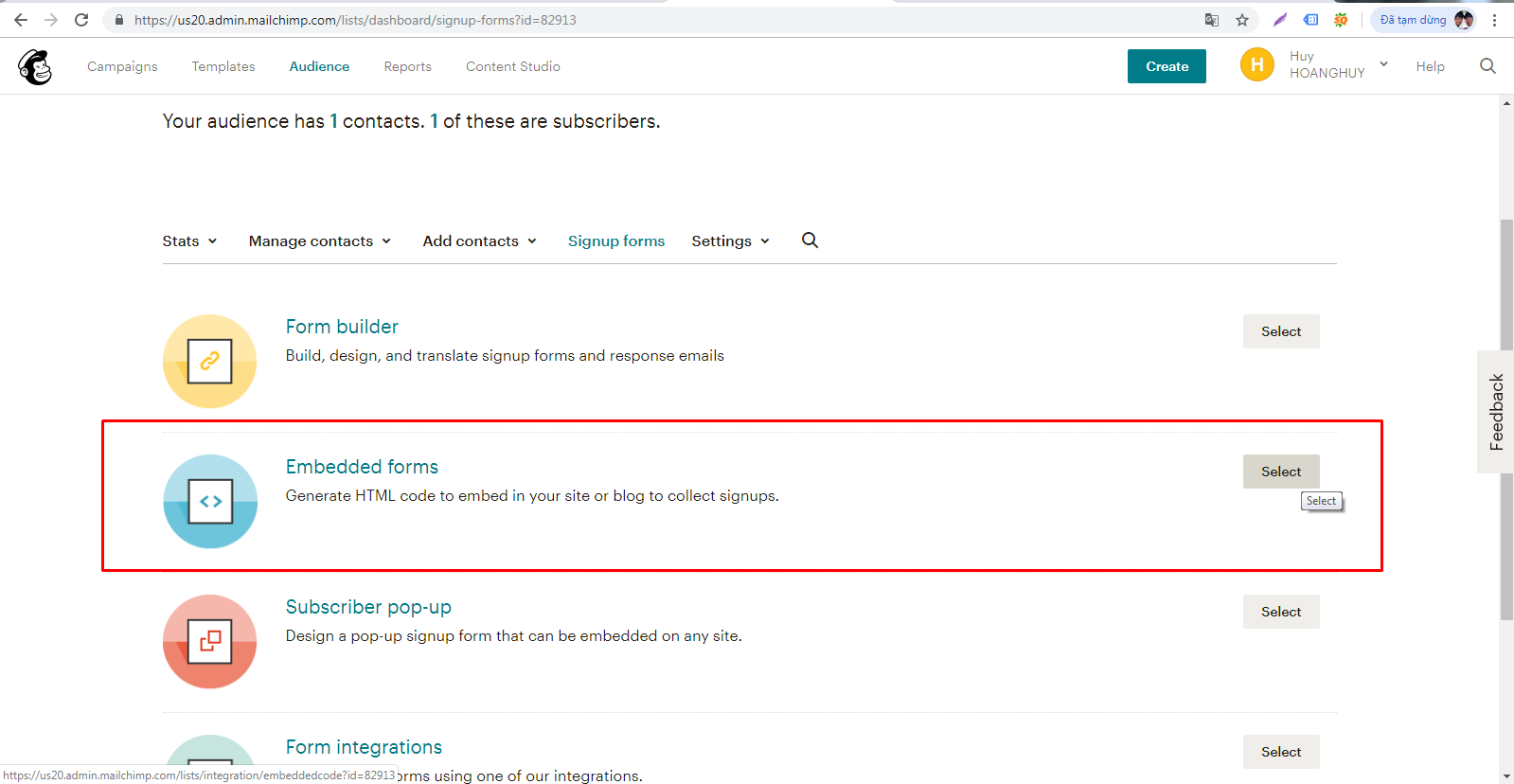The image size is (1514, 784).
Task: Click the Form builder link icon
Action: point(210,361)
